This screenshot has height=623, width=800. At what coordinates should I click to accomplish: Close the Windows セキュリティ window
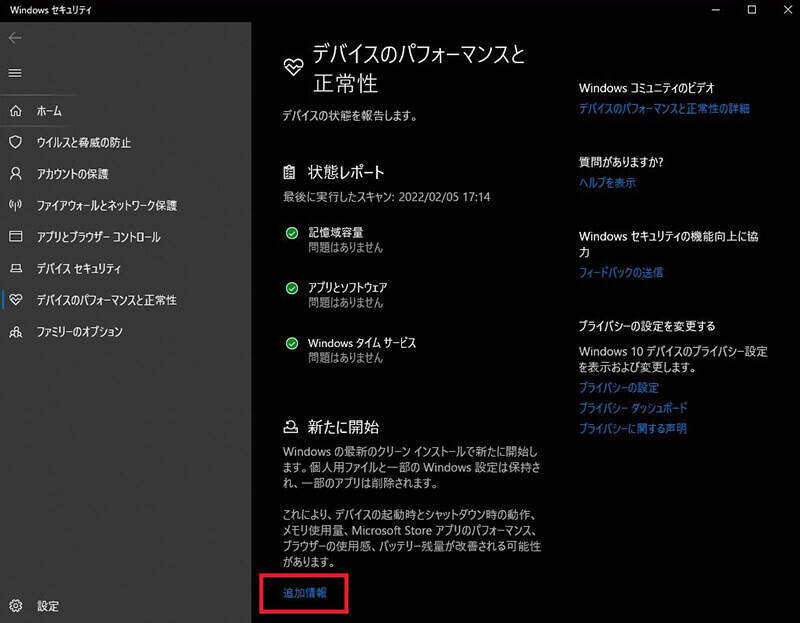788,10
